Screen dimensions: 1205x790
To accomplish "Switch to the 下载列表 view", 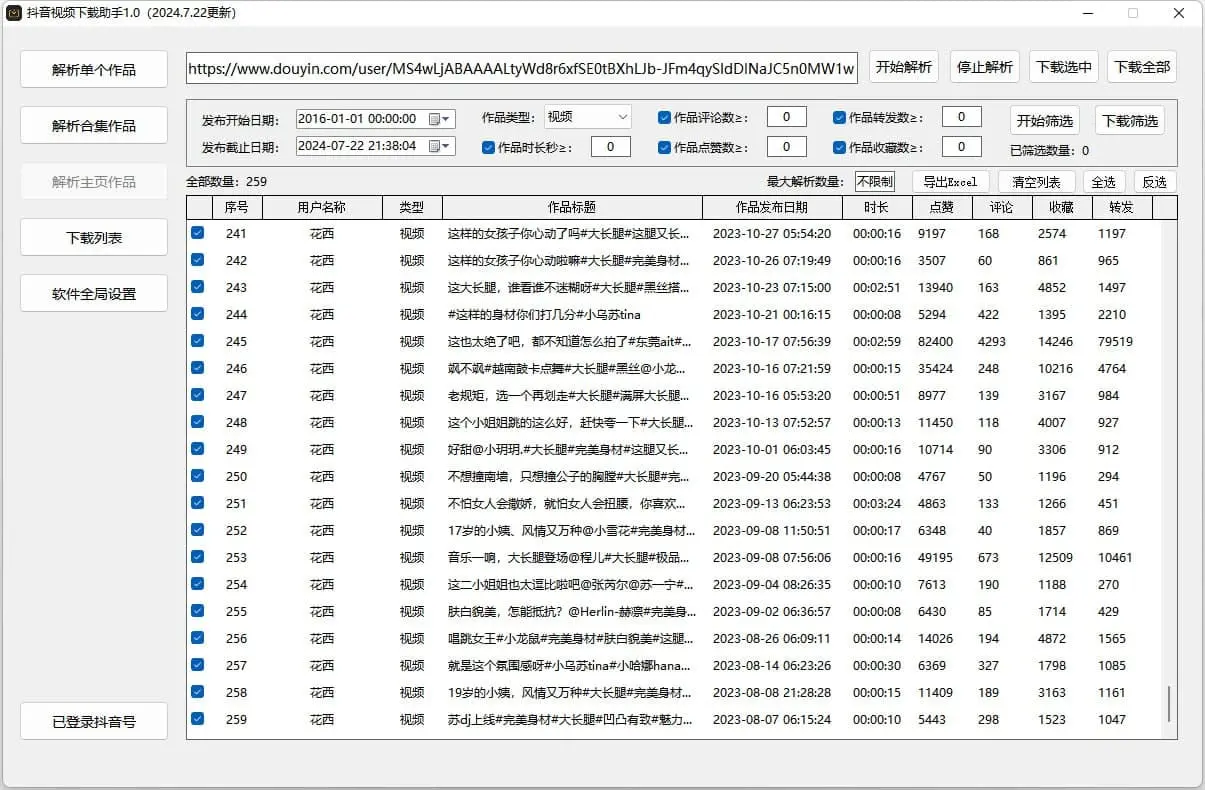I will tap(93, 237).
